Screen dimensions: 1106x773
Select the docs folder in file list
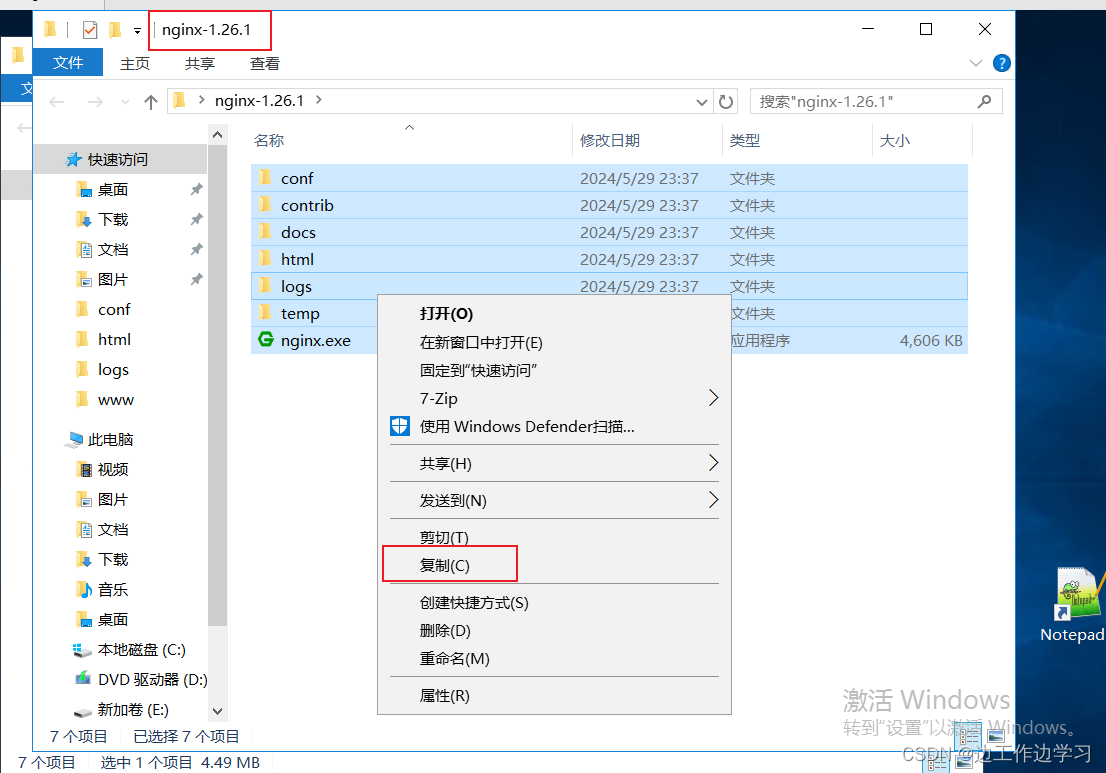pyautogui.click(x=609, y=232)
